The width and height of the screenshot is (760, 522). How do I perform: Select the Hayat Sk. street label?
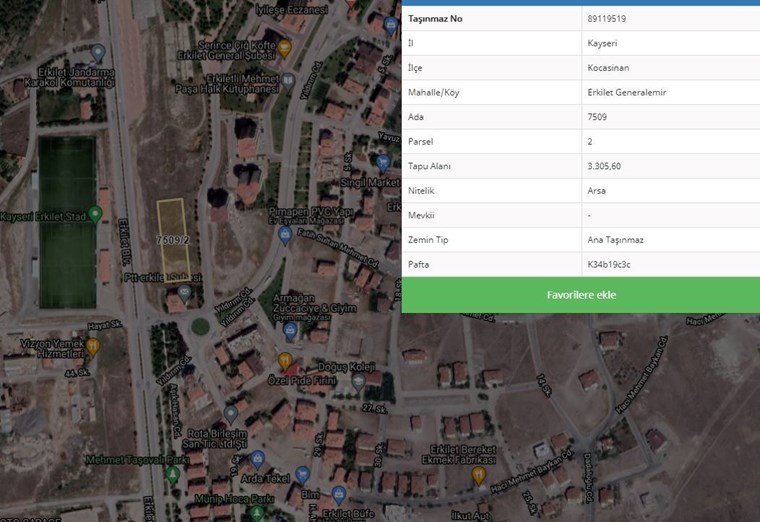[x=105, y=325]
